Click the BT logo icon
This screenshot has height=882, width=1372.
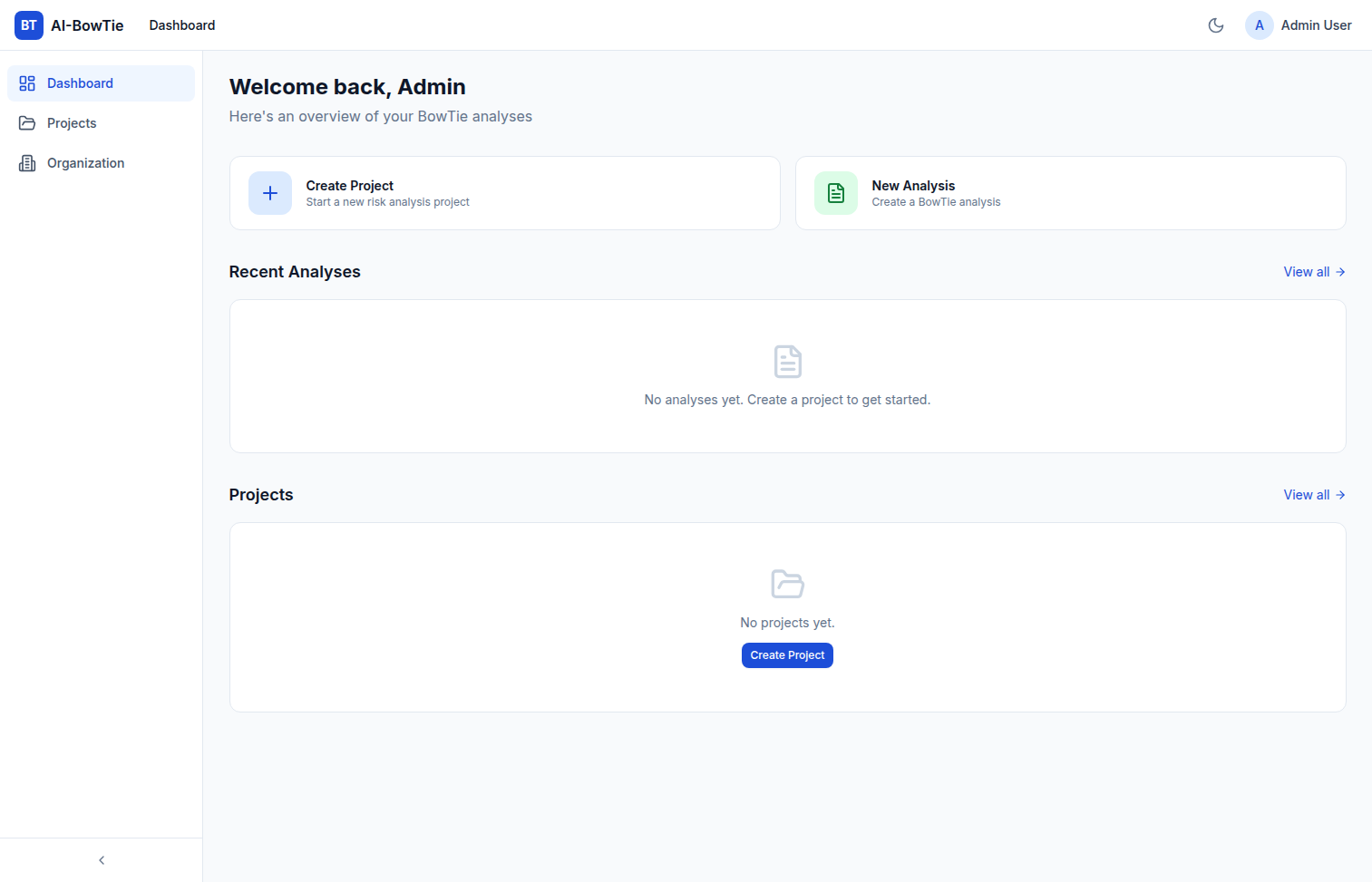coord(29,25)
